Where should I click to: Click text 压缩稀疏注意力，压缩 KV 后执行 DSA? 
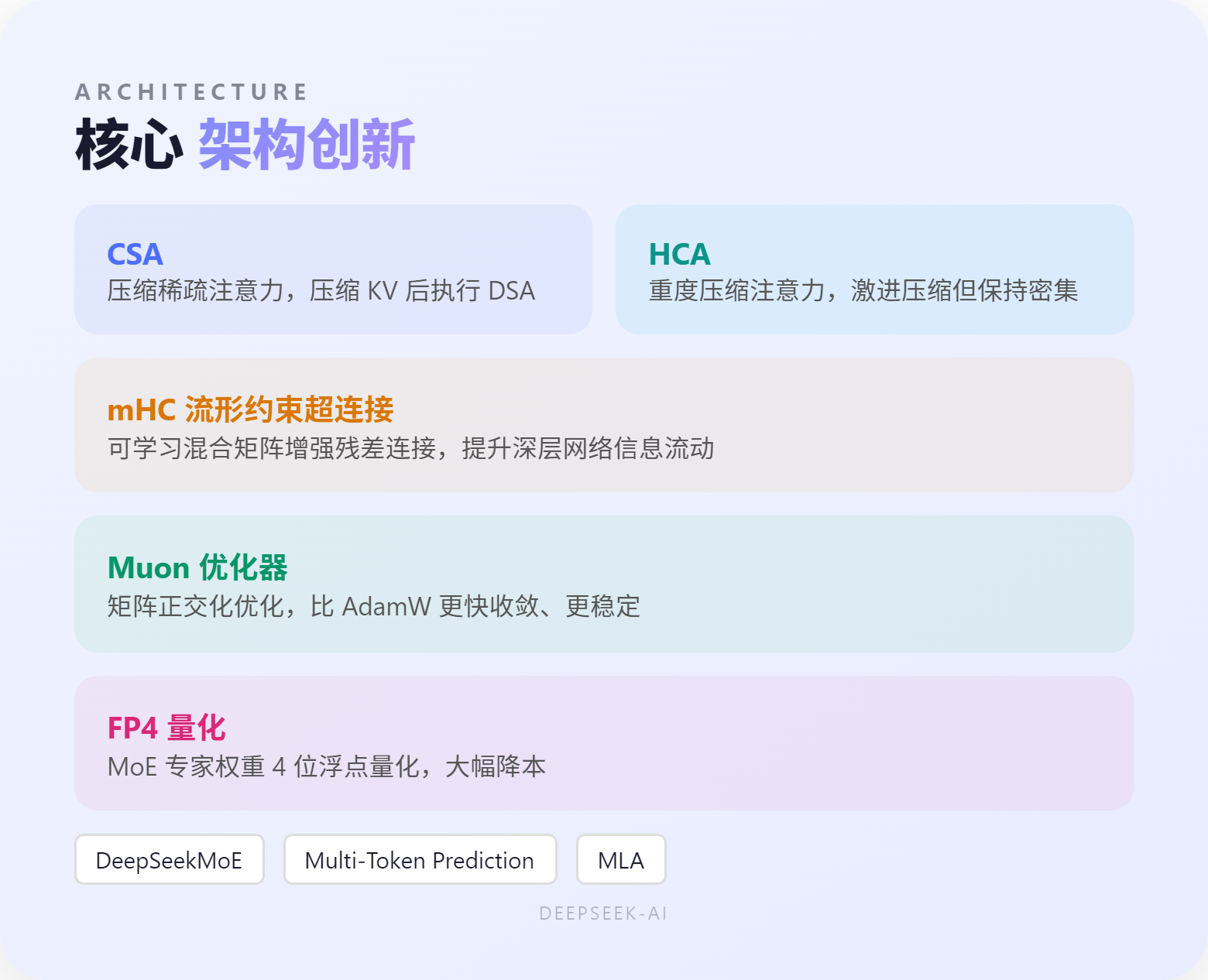click(x=321, y=291)
